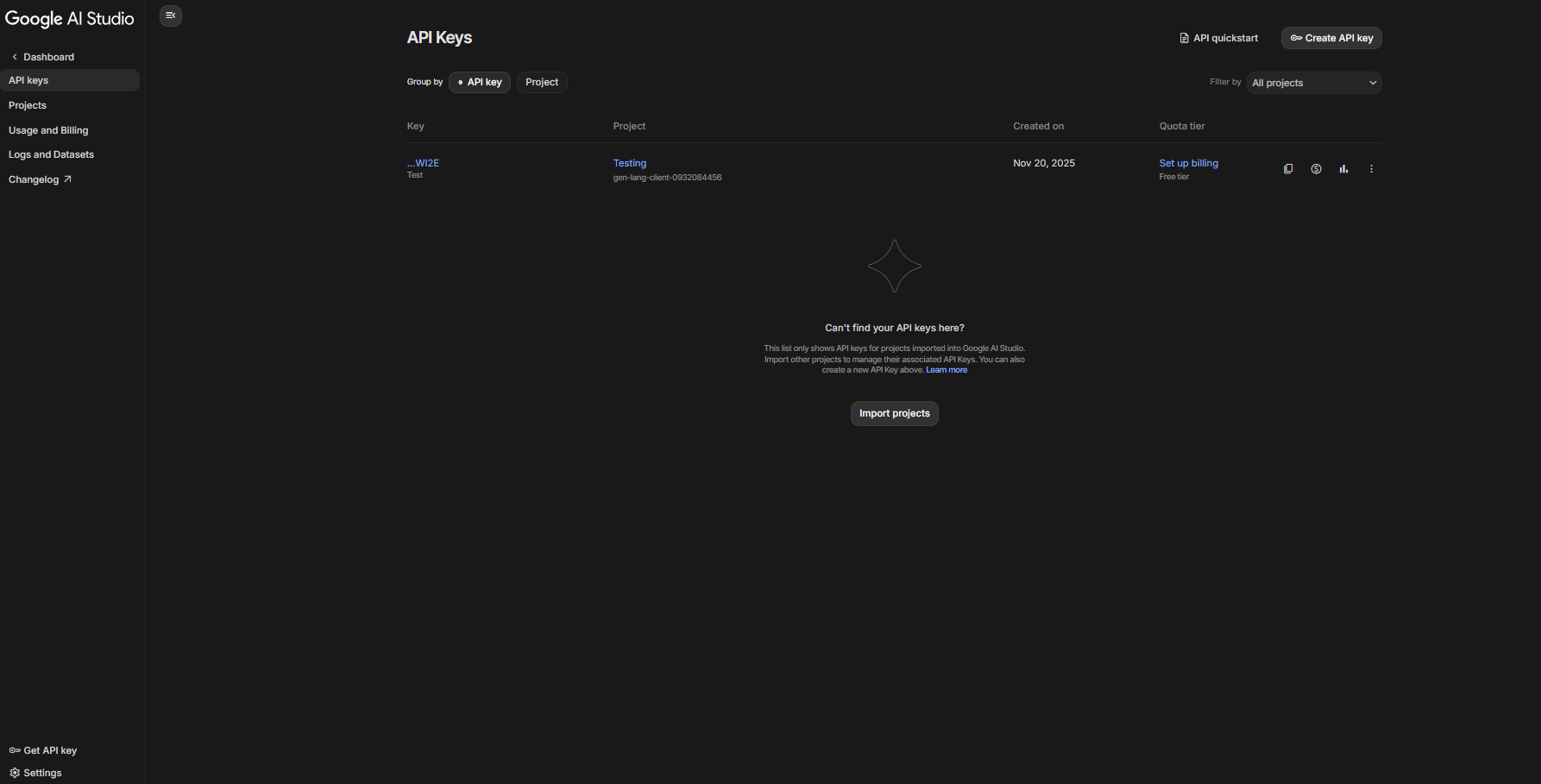The width and height of the screenshot is (1541, 784).
Task: Copy the ...WI2E API key
Action: [x=1288, y=169]
